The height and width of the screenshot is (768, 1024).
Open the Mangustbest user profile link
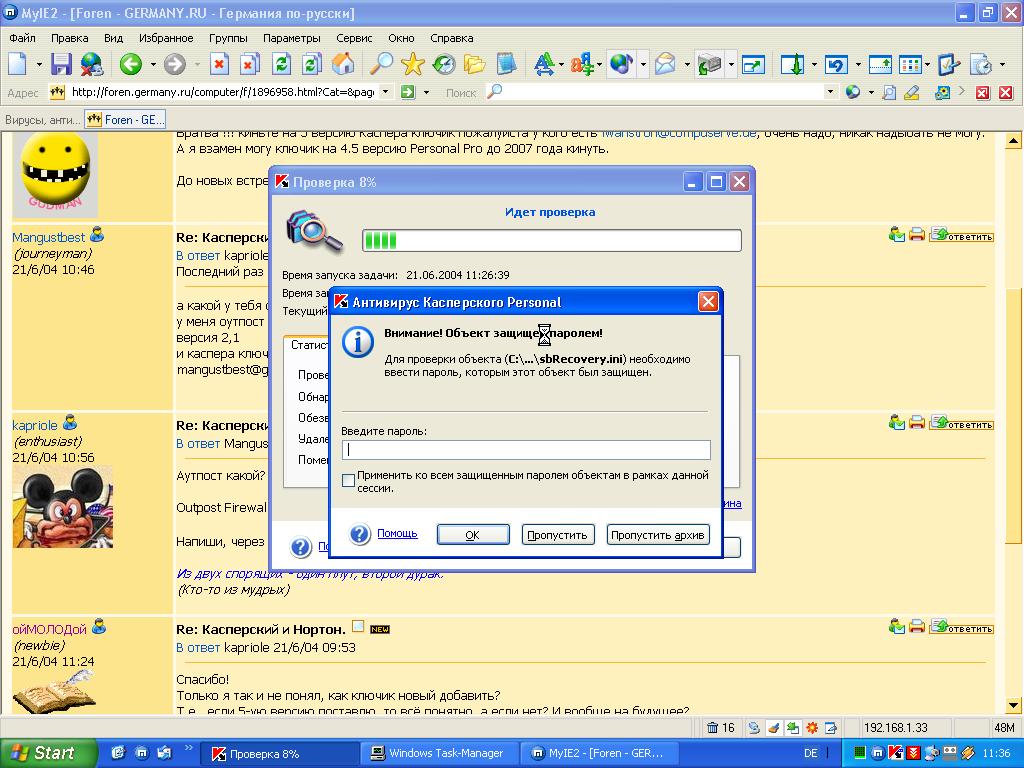[x=49, y=237]
